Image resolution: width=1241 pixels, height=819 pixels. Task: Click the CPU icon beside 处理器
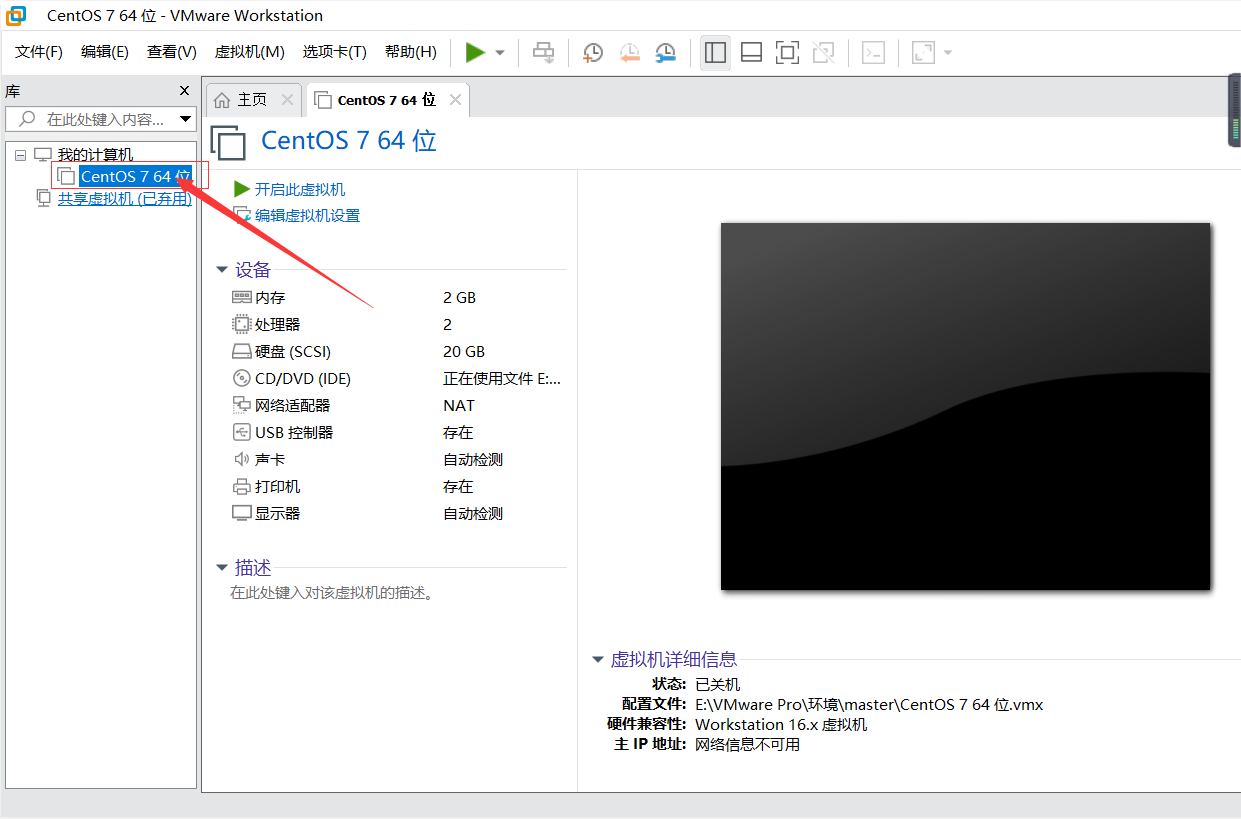click(241, 324)
